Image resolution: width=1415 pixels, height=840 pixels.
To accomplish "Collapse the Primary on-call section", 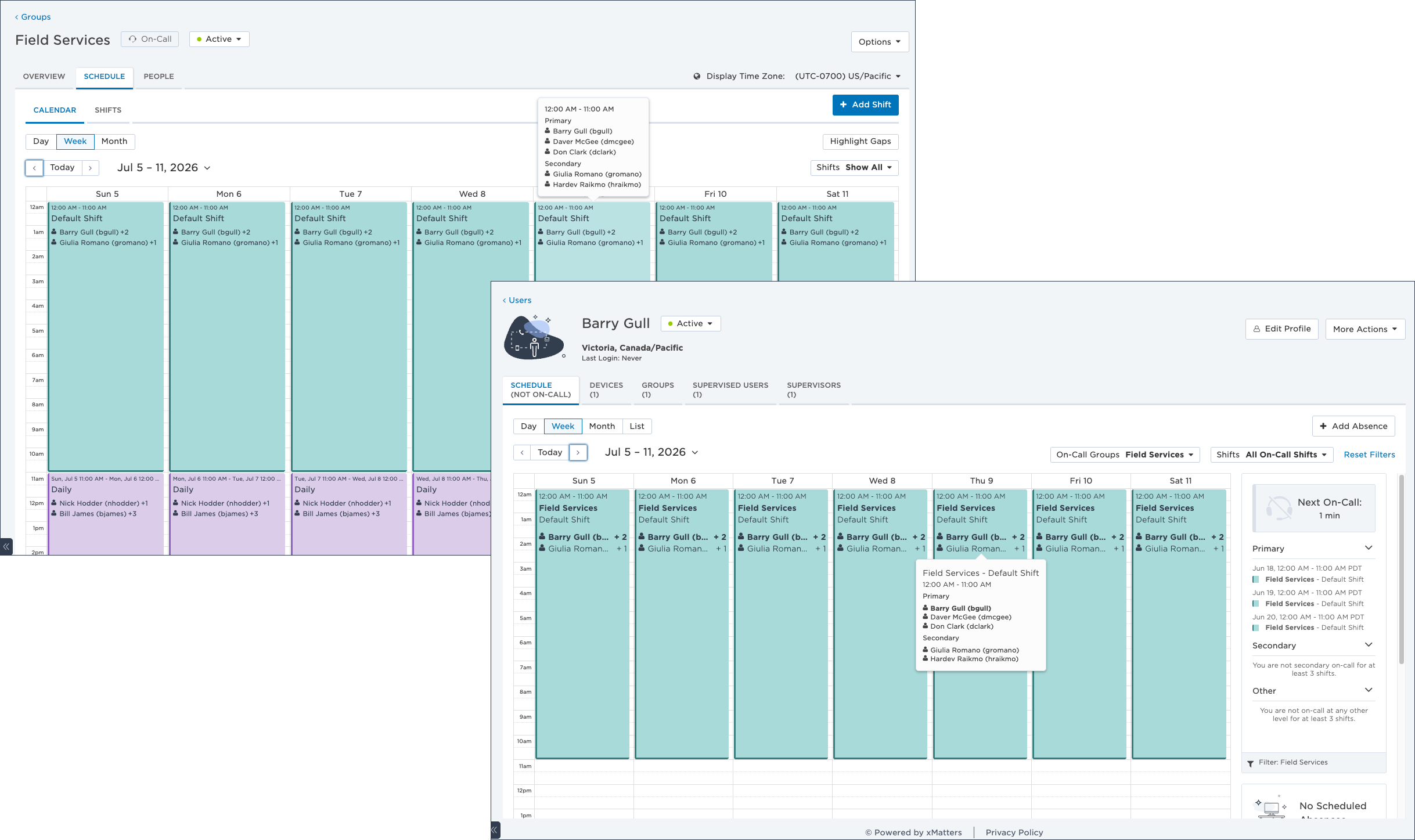I will (x=1369, y=548).
